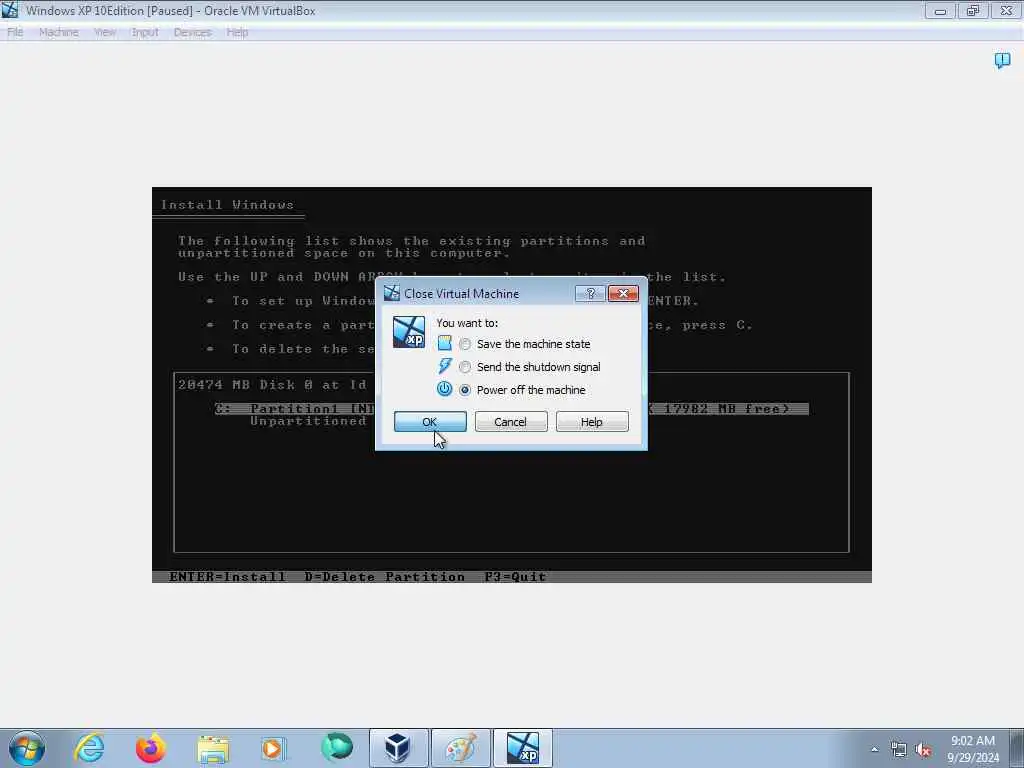
Task: Click F3=Quit in setup status bar
Action: (x=515, y=577)
